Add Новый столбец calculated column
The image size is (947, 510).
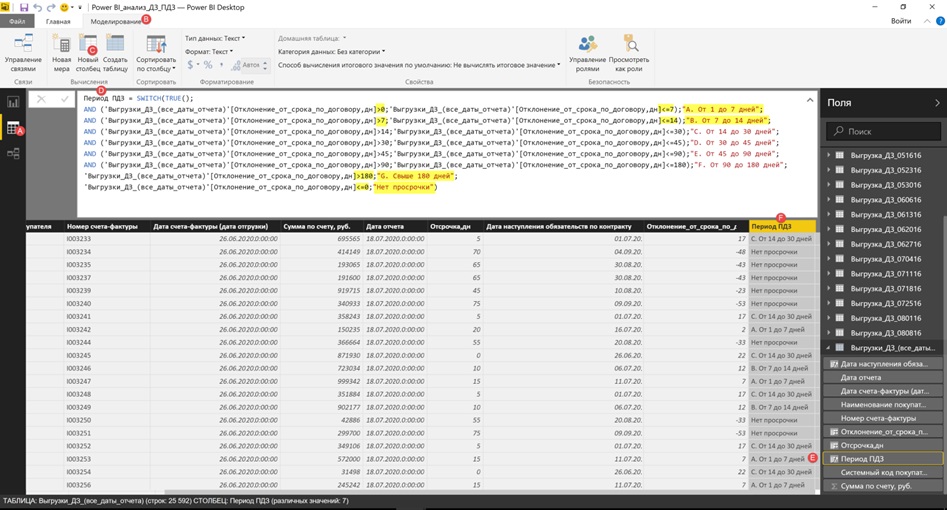(88, 54)
